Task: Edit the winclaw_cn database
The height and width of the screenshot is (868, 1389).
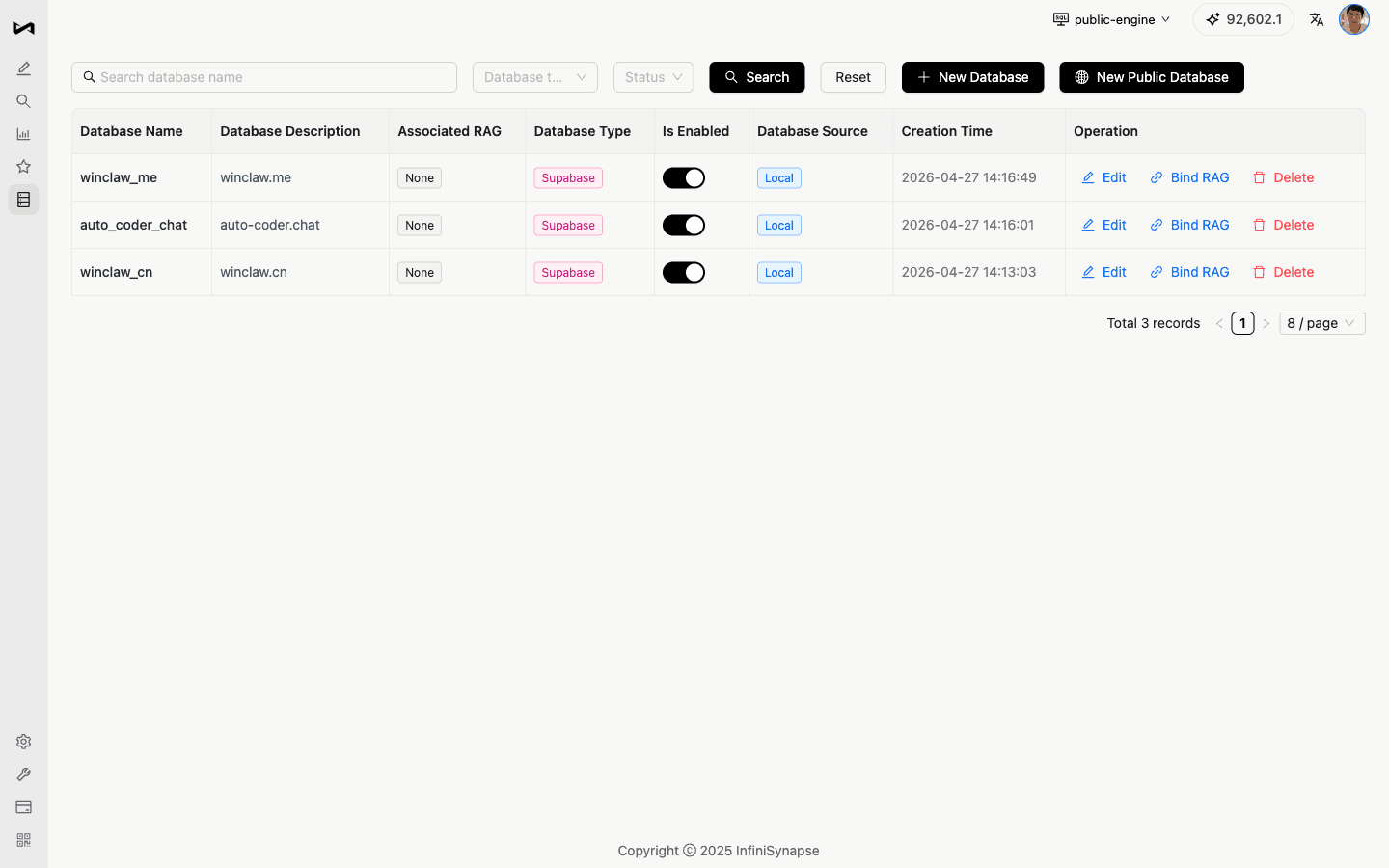Action: [1103, 272]
